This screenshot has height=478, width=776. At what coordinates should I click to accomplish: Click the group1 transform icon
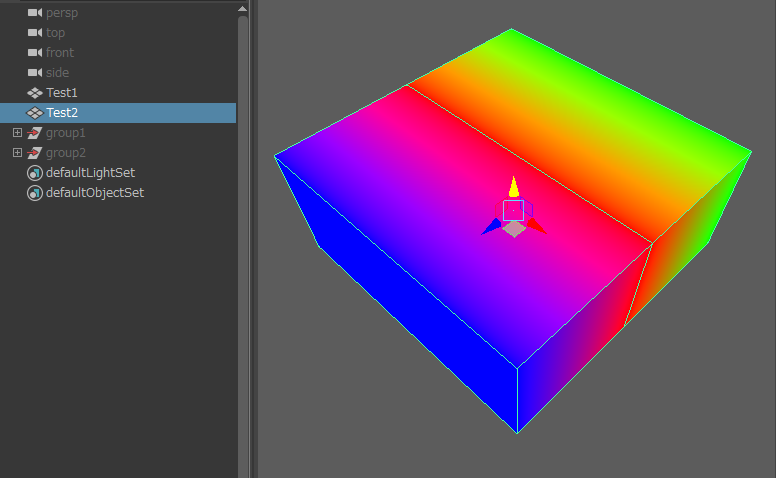[x=34, y=133]
